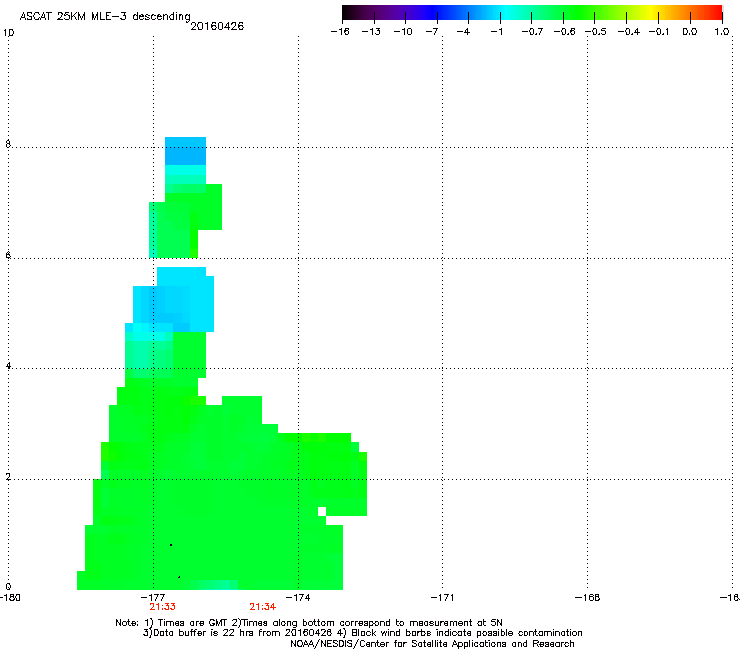
Task: Click the longitude label -171
Action: [442, 598]
